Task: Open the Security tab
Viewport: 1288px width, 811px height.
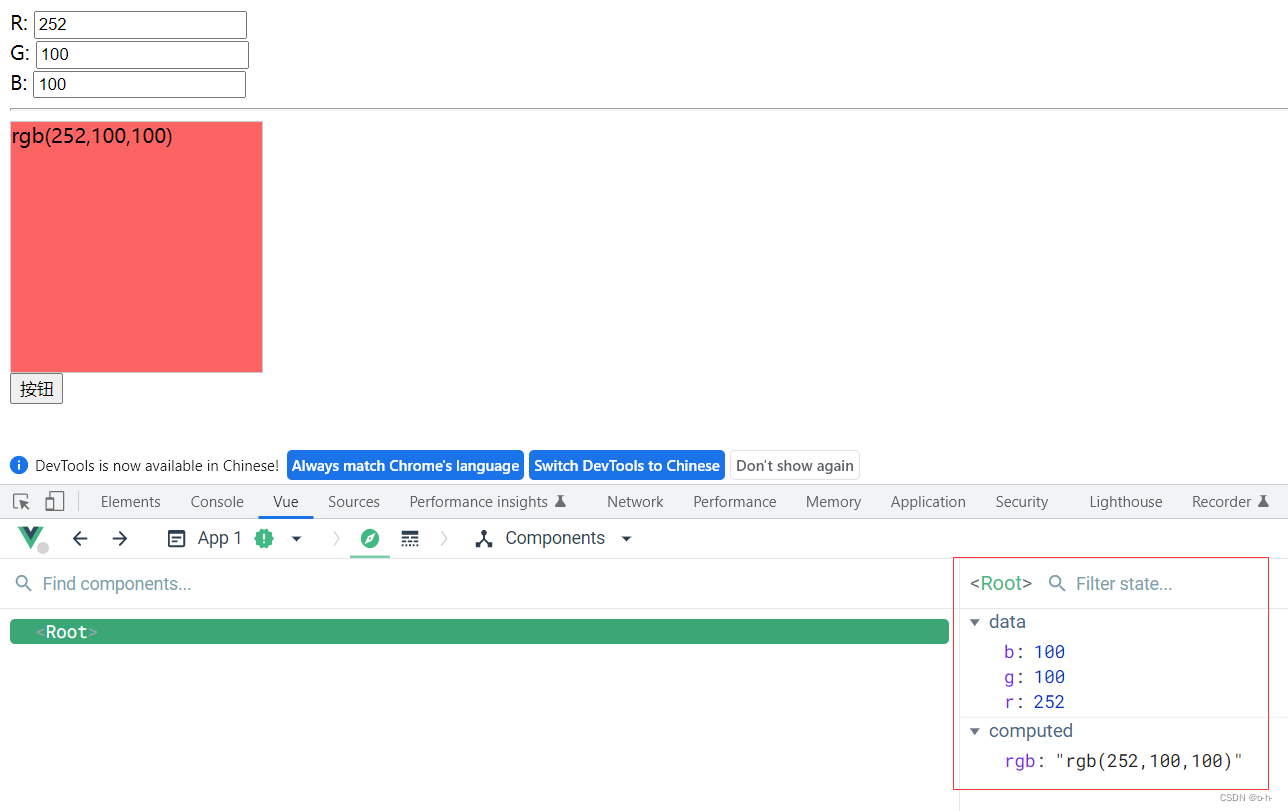Action: 1022,501
